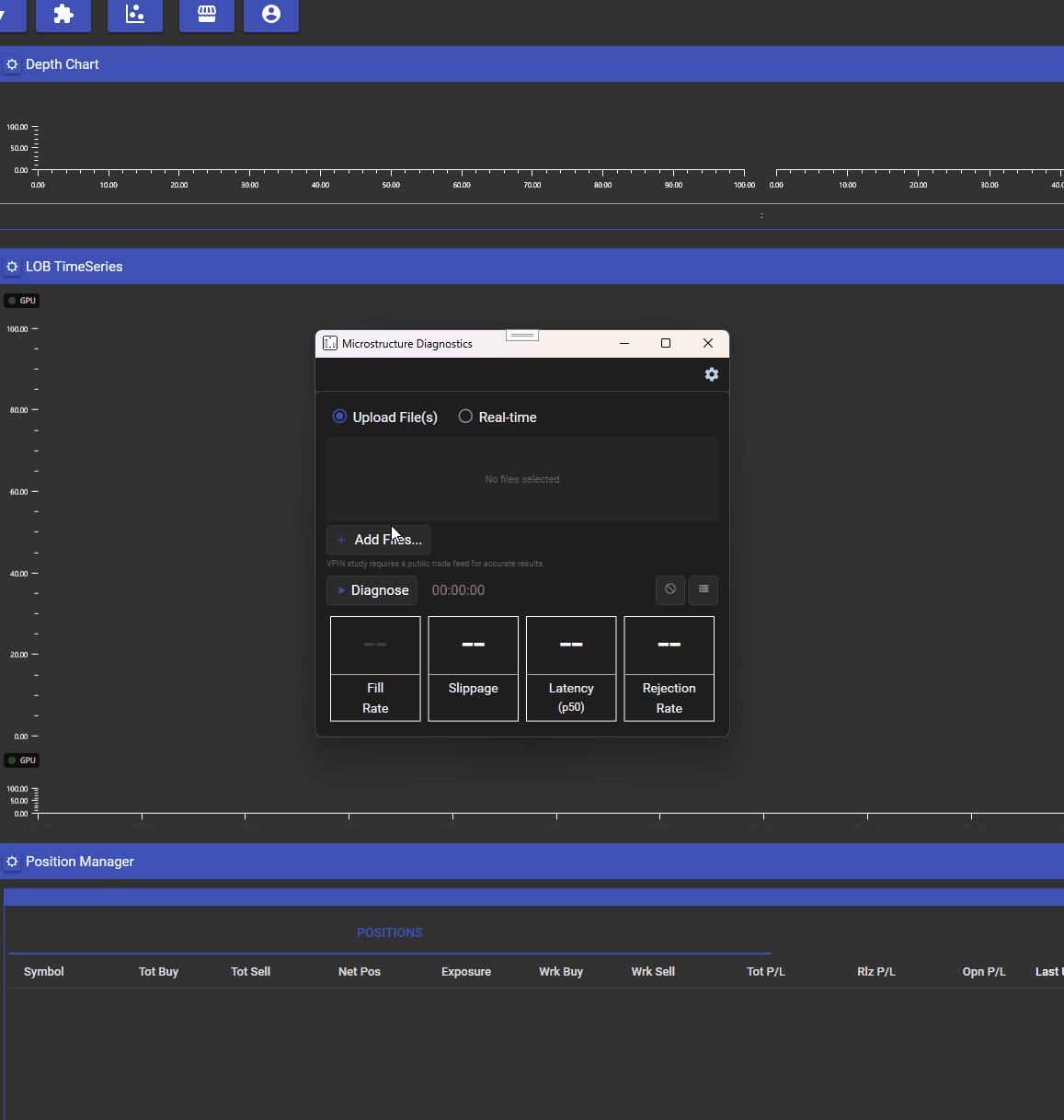The width and height of the screenshot is (1064, 1120).
Task: Open the marketplace storefront toolbar button
Action: click(x=207, y=15)
